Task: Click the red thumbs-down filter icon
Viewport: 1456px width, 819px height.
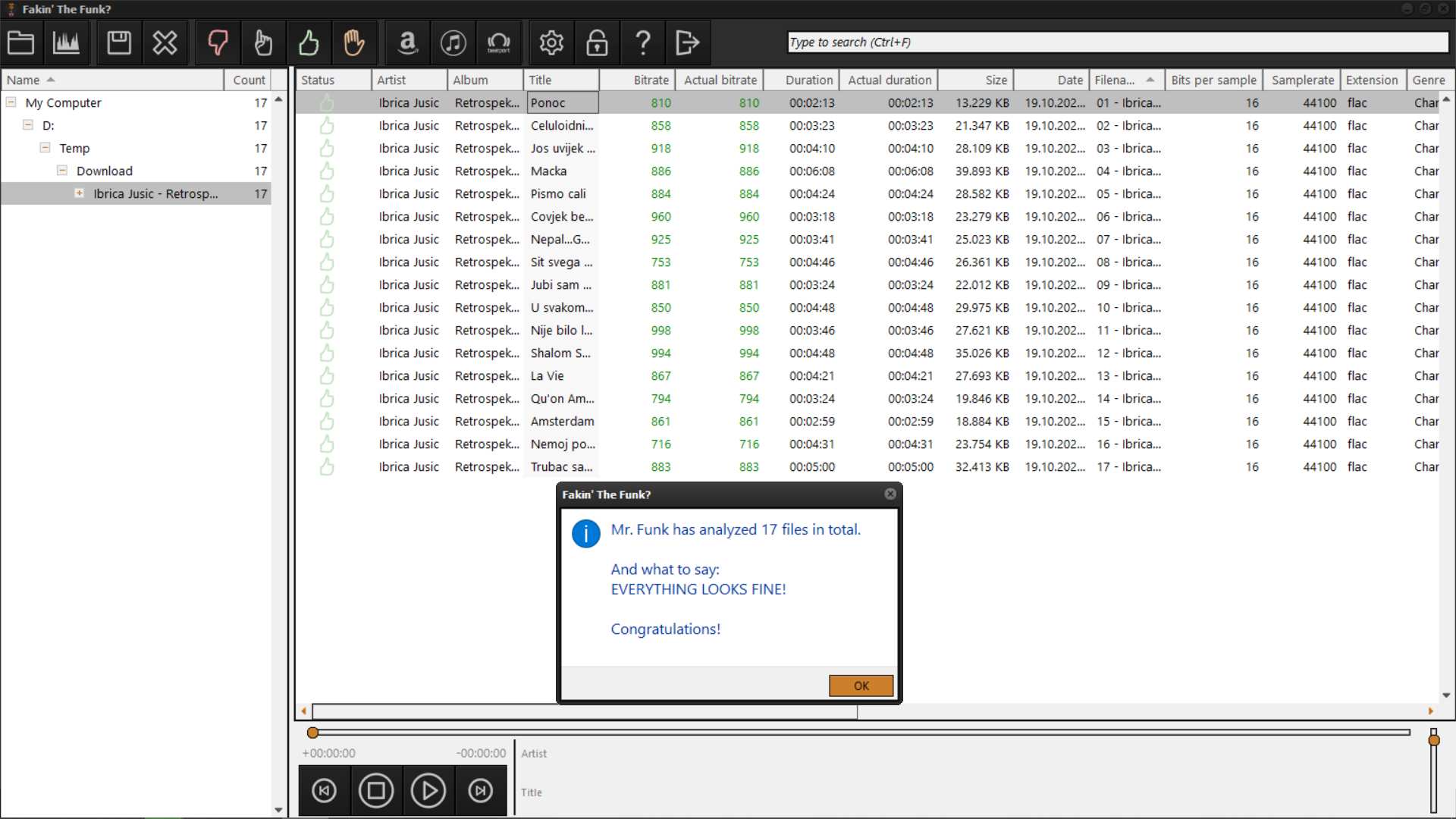Action: coord(218,42)
